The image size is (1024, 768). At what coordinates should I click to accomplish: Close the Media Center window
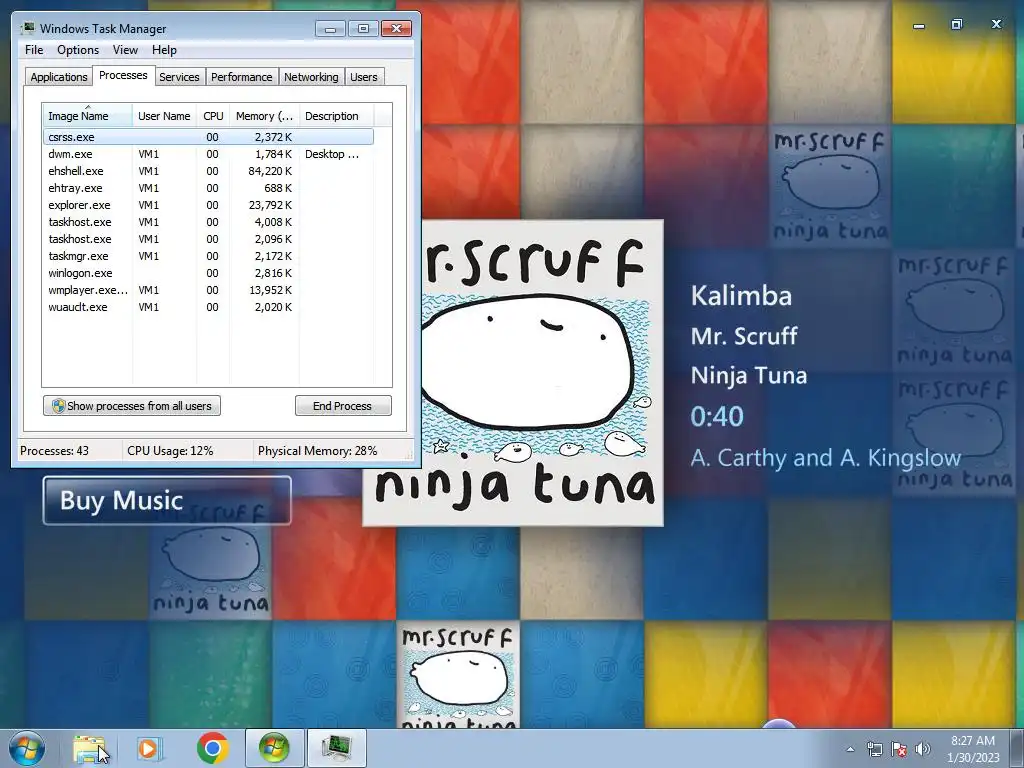coord(996,24)
